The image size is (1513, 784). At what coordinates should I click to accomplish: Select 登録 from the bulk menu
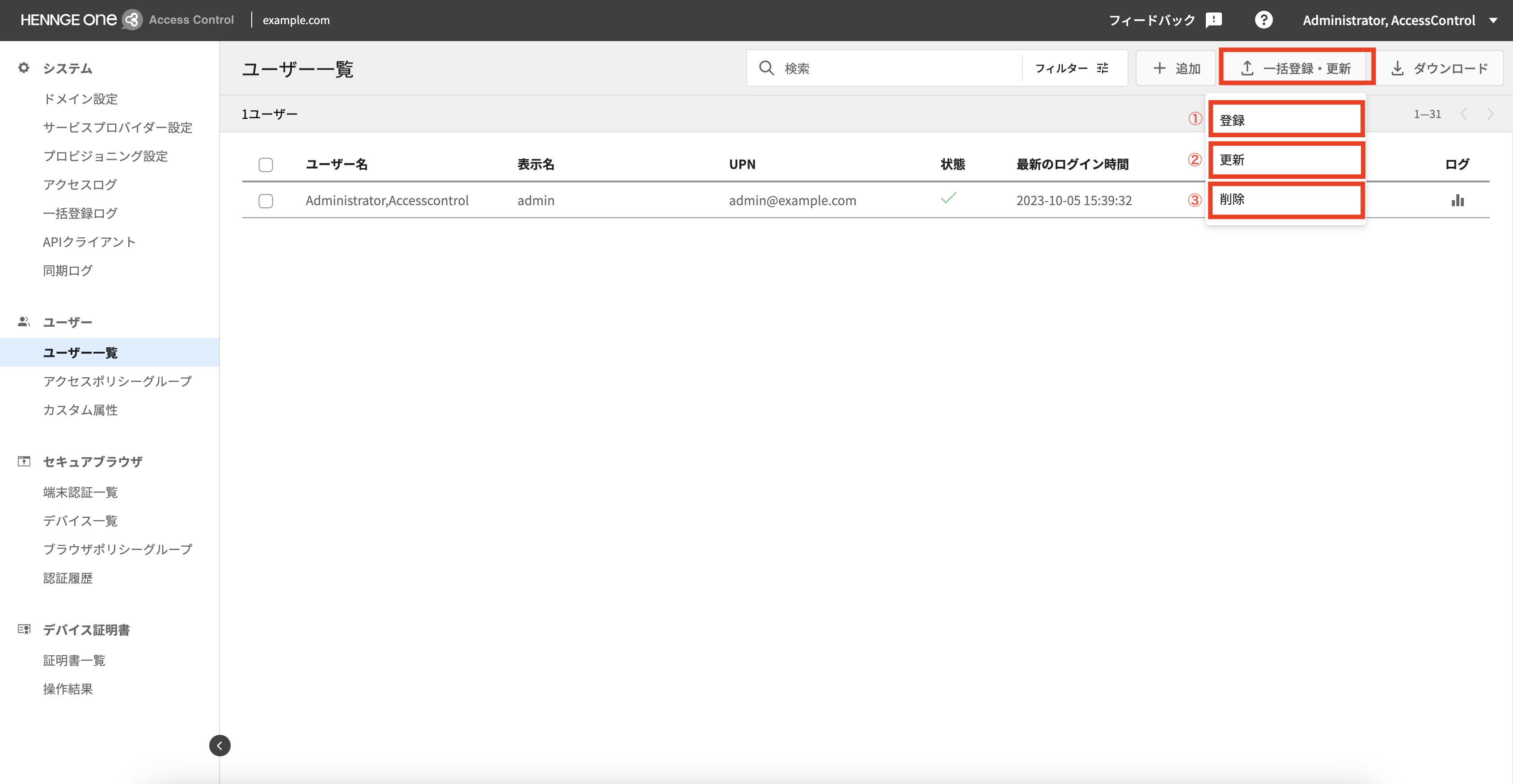tap(1286, 120)
